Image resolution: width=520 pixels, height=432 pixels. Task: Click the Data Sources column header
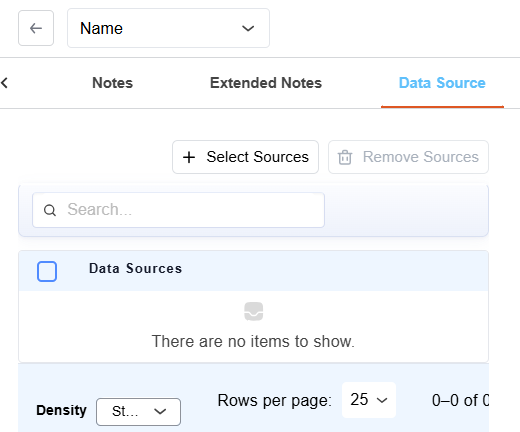coord(135,269)
